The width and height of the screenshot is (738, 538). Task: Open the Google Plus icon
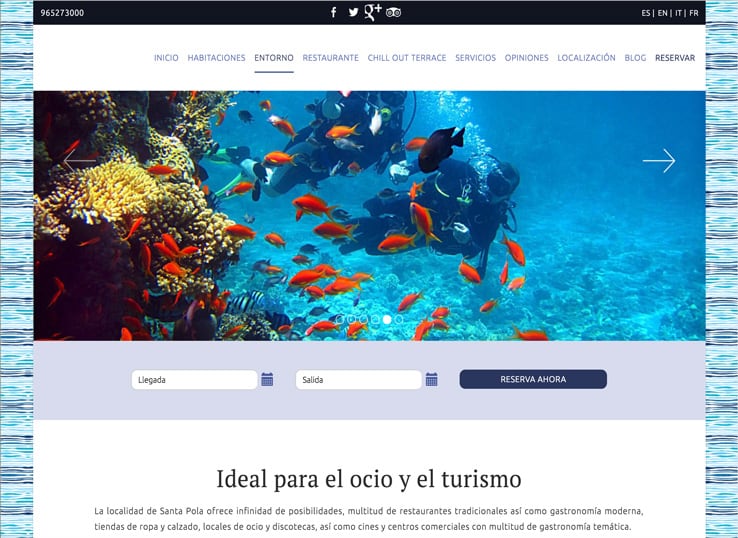(x=373, y=12)
